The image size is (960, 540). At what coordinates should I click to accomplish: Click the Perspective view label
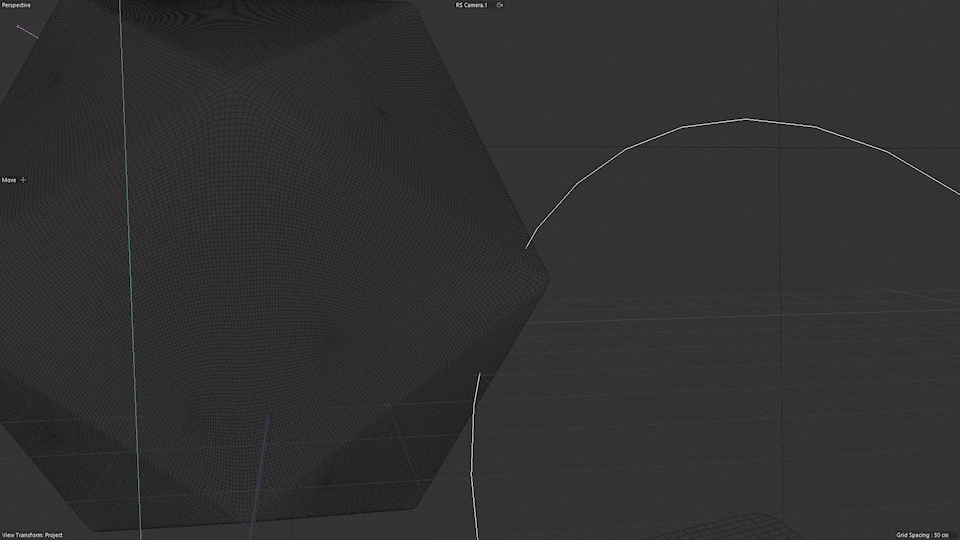pyautogui.click(x=16, y=5)
